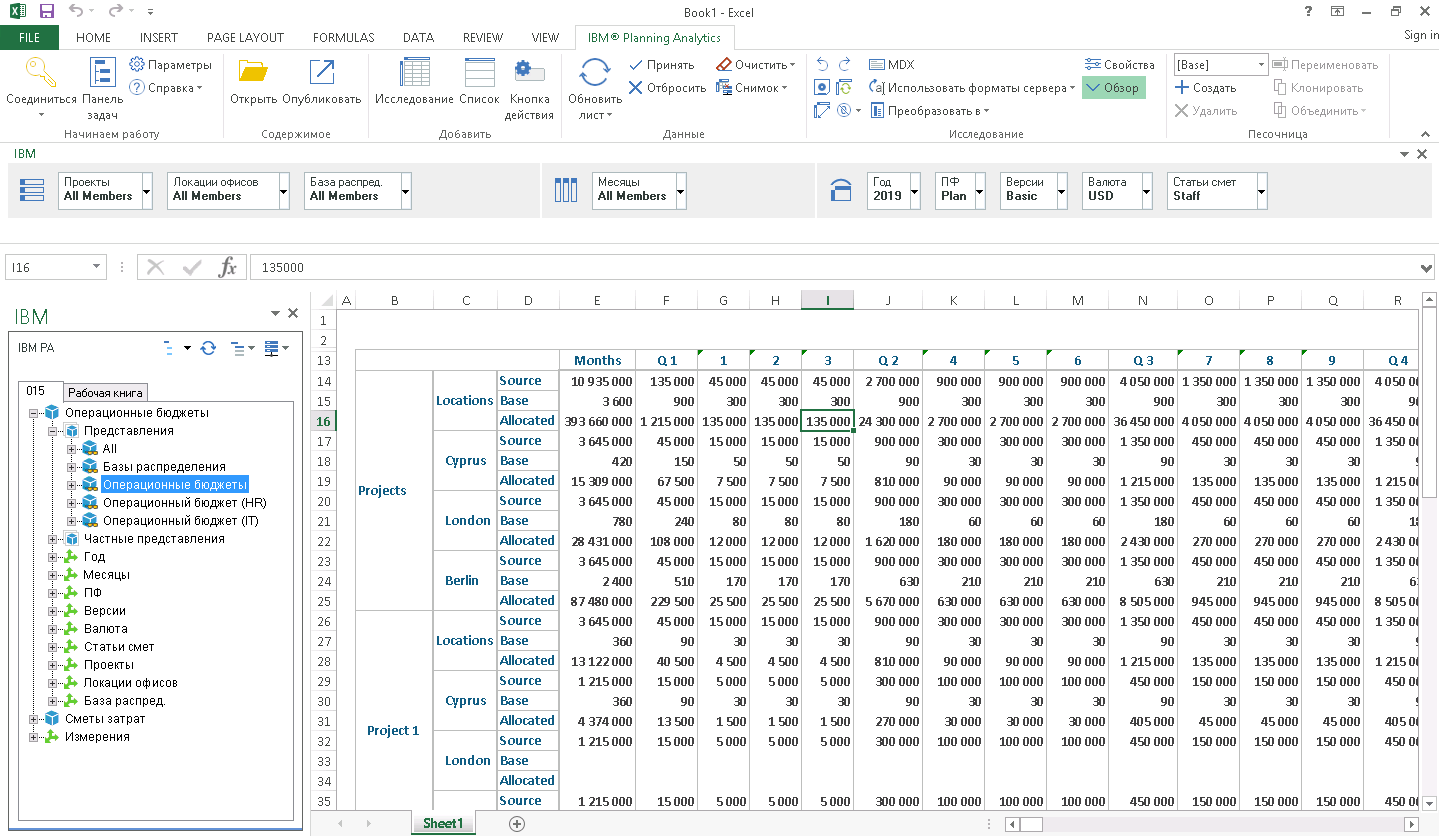Click the Undo arrow in title bar
This screenshot has width=1439, height=836.
pyautogui.click(x=77, y=12)
